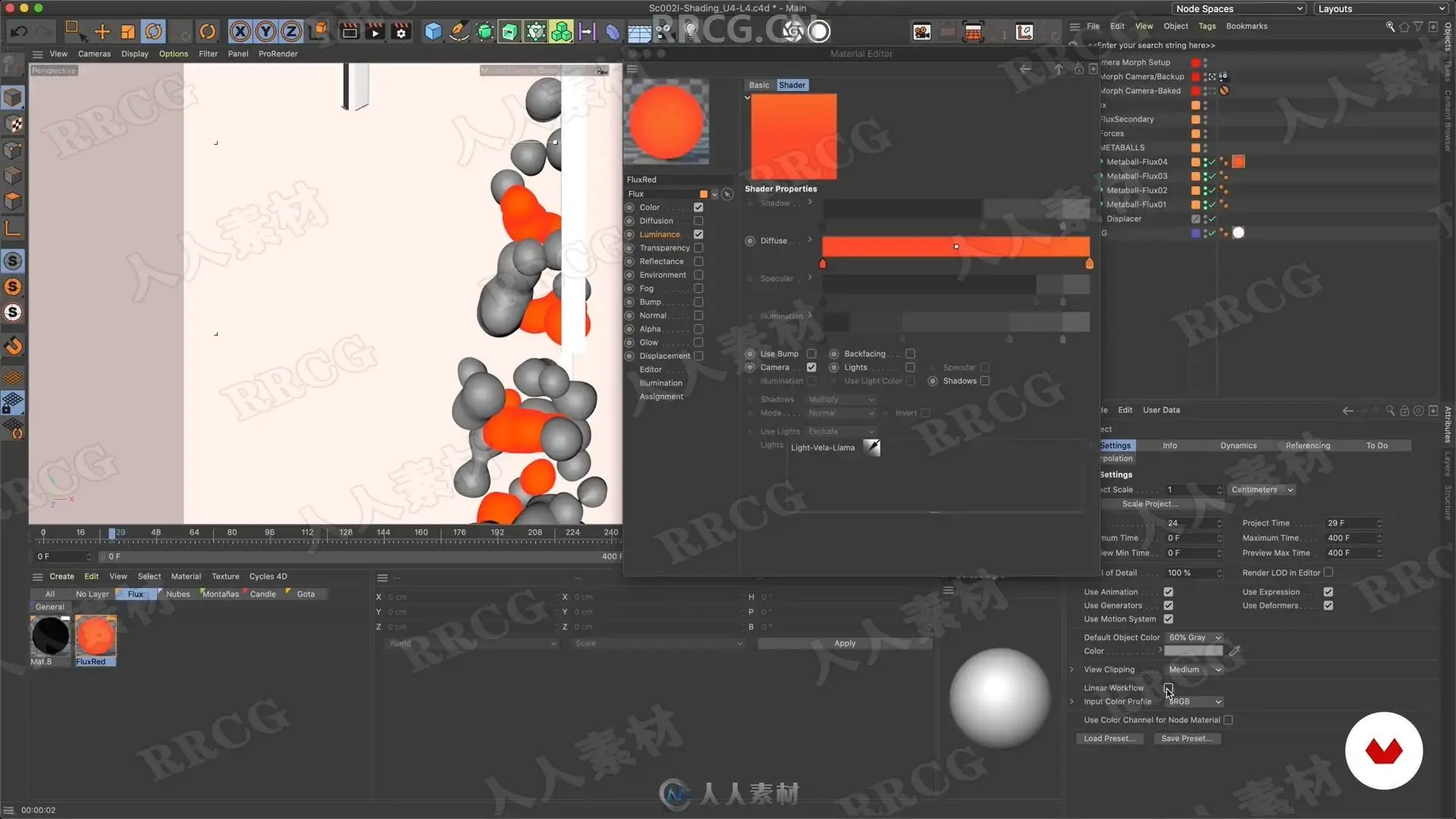Open the View Clipping Medium dropdown

(x=1194, y=670)
